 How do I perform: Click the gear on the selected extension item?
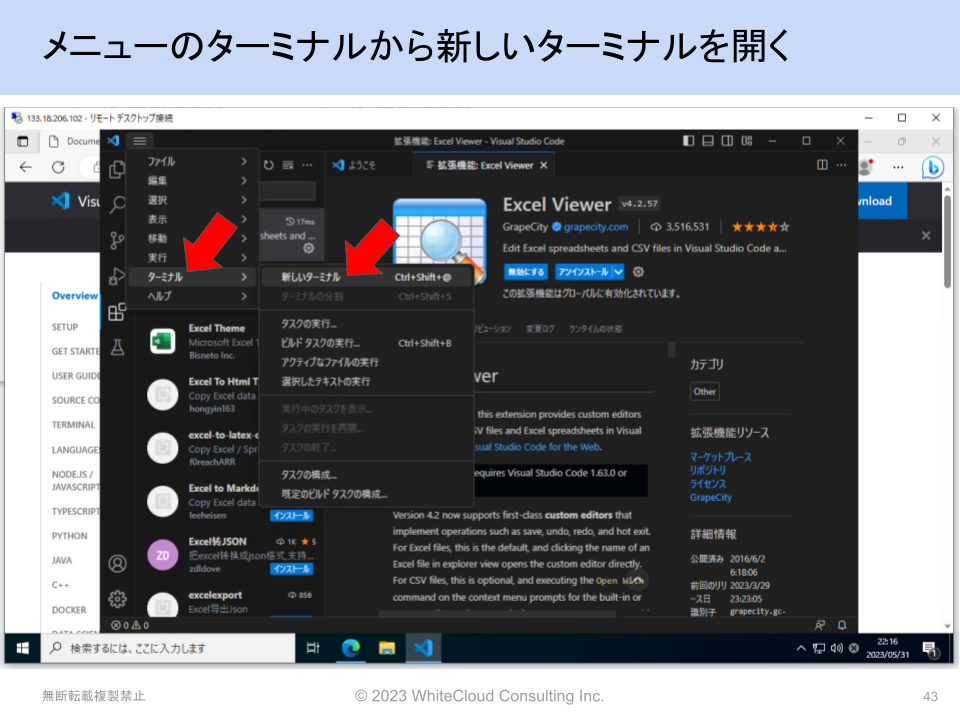click(x=309, y=248)
